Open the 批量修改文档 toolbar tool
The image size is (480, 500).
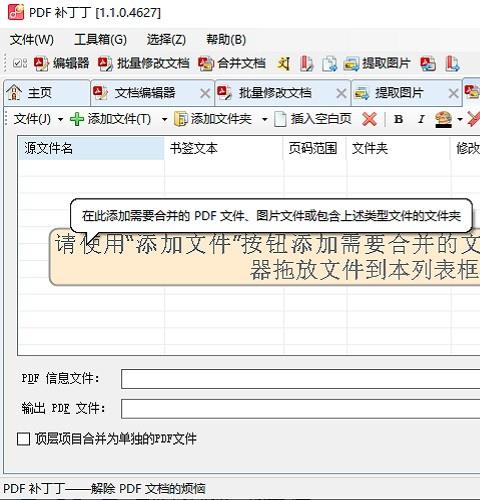click(144, 63)
